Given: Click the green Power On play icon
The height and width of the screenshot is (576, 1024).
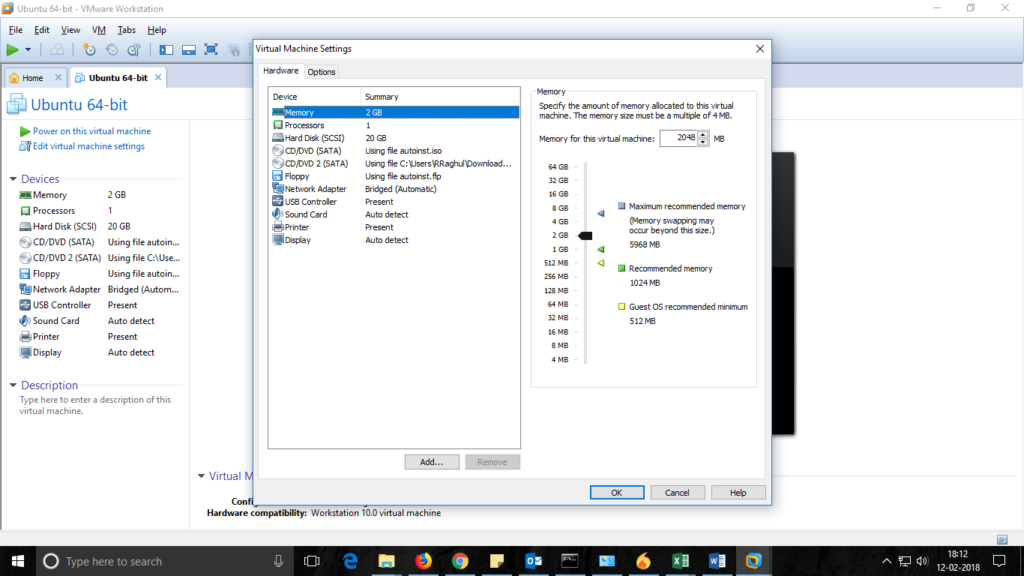Looking at the screenshot, I should pos(12,49).
